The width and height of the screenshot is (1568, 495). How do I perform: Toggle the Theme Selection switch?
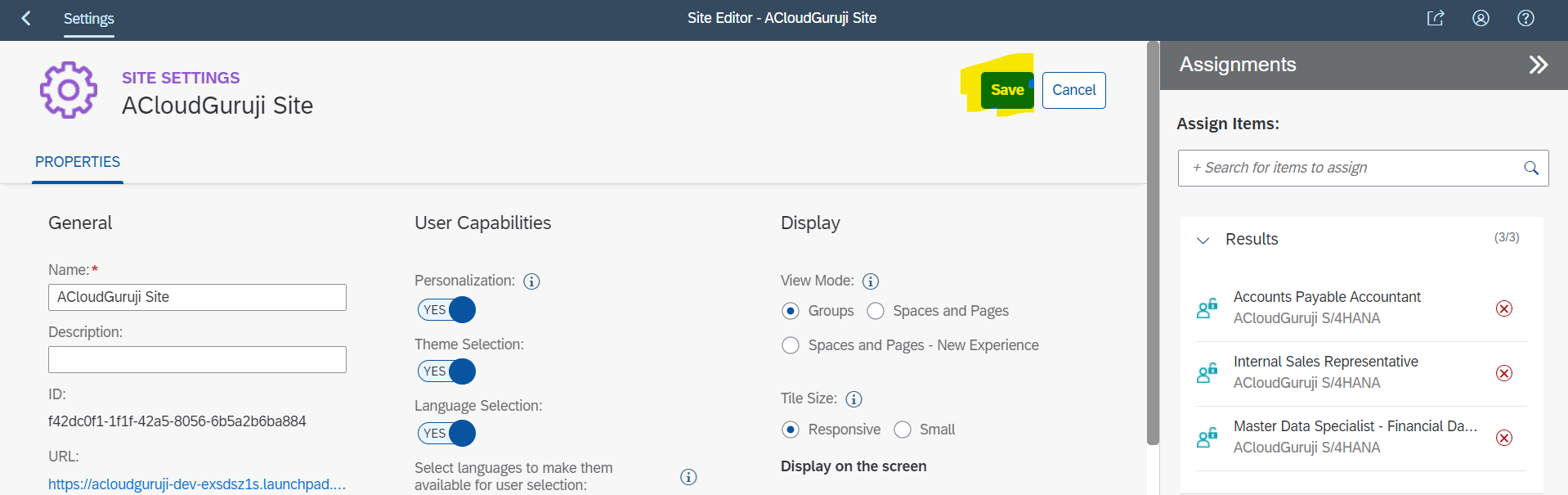point(446,371)
